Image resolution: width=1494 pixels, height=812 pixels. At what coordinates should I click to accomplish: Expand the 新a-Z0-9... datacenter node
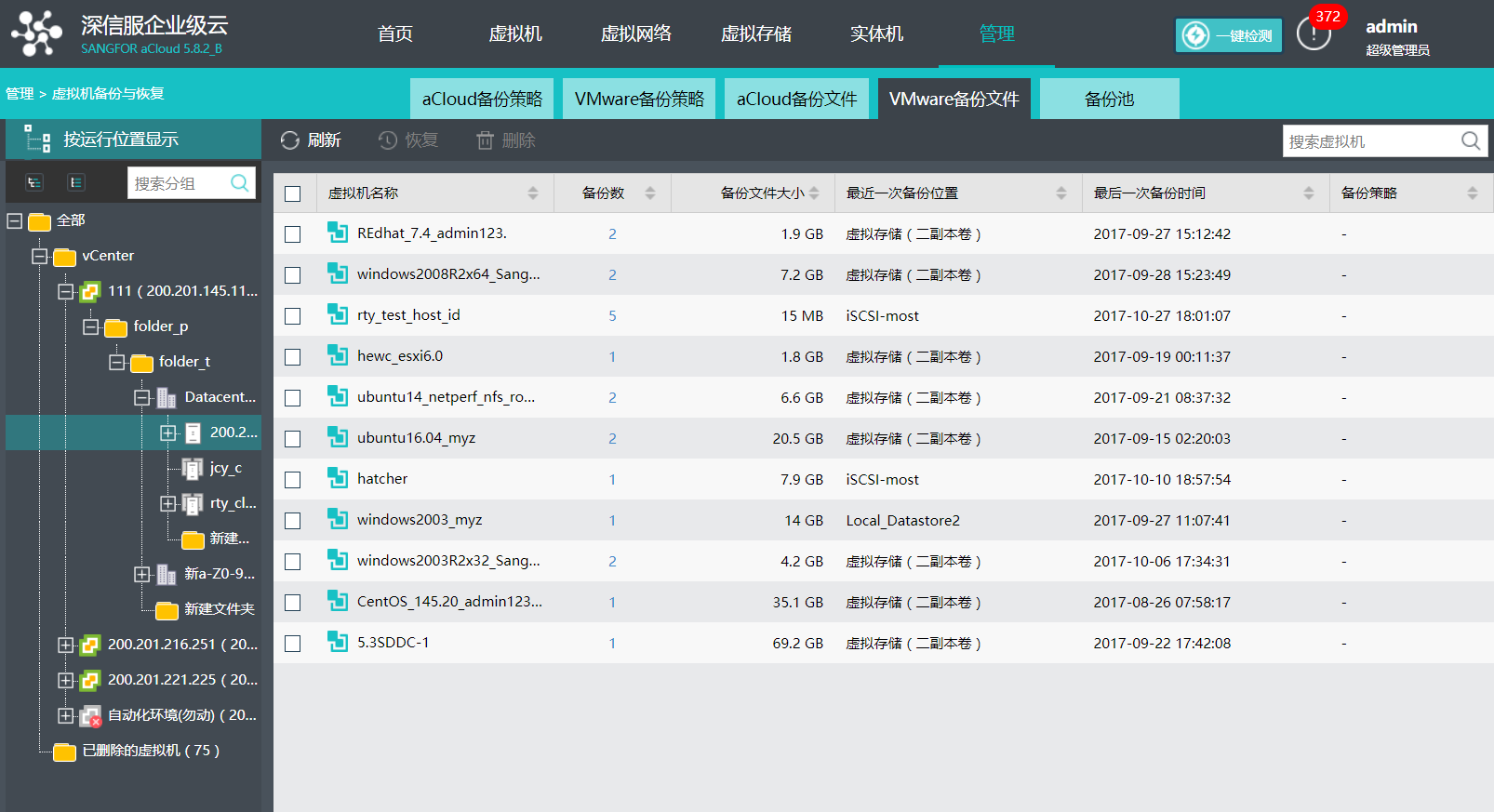point(141,574)
